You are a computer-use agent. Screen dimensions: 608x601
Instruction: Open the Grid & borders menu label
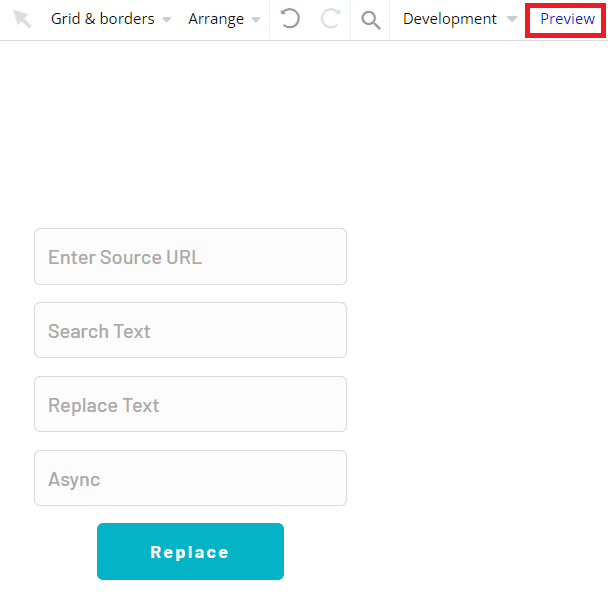[102, 19]
